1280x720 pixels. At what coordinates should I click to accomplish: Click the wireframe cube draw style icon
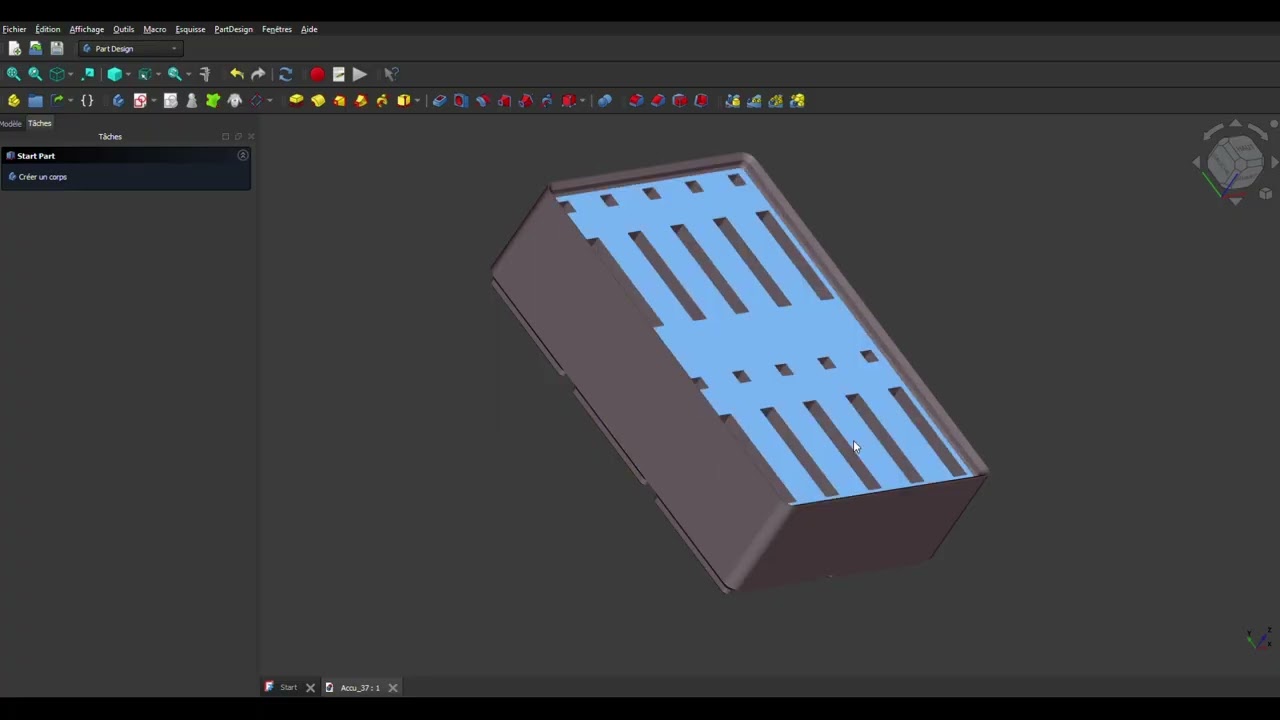point(57,74)
